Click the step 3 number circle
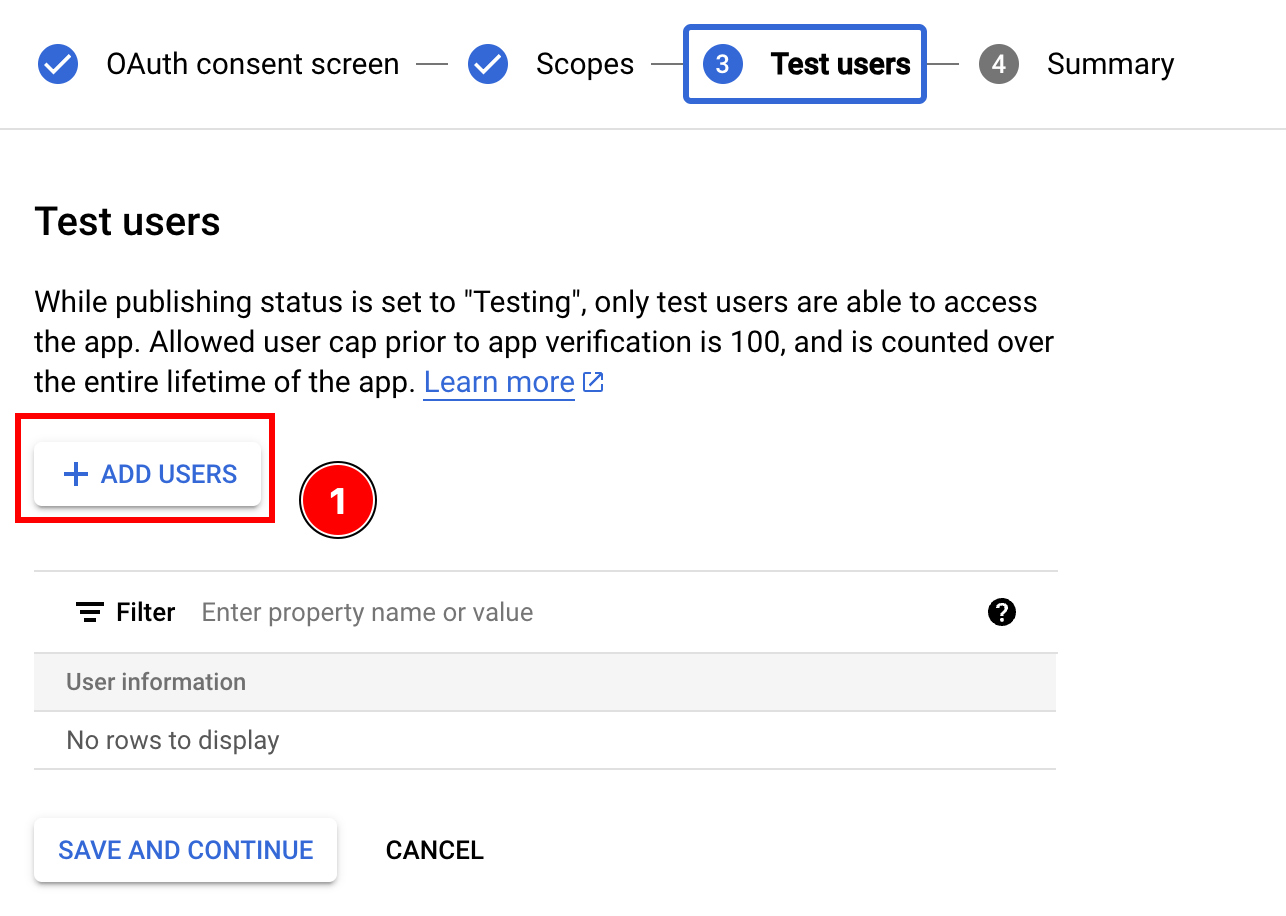Image resolution: width=1286 pixels, height=916 pixels. click(722, 65)
